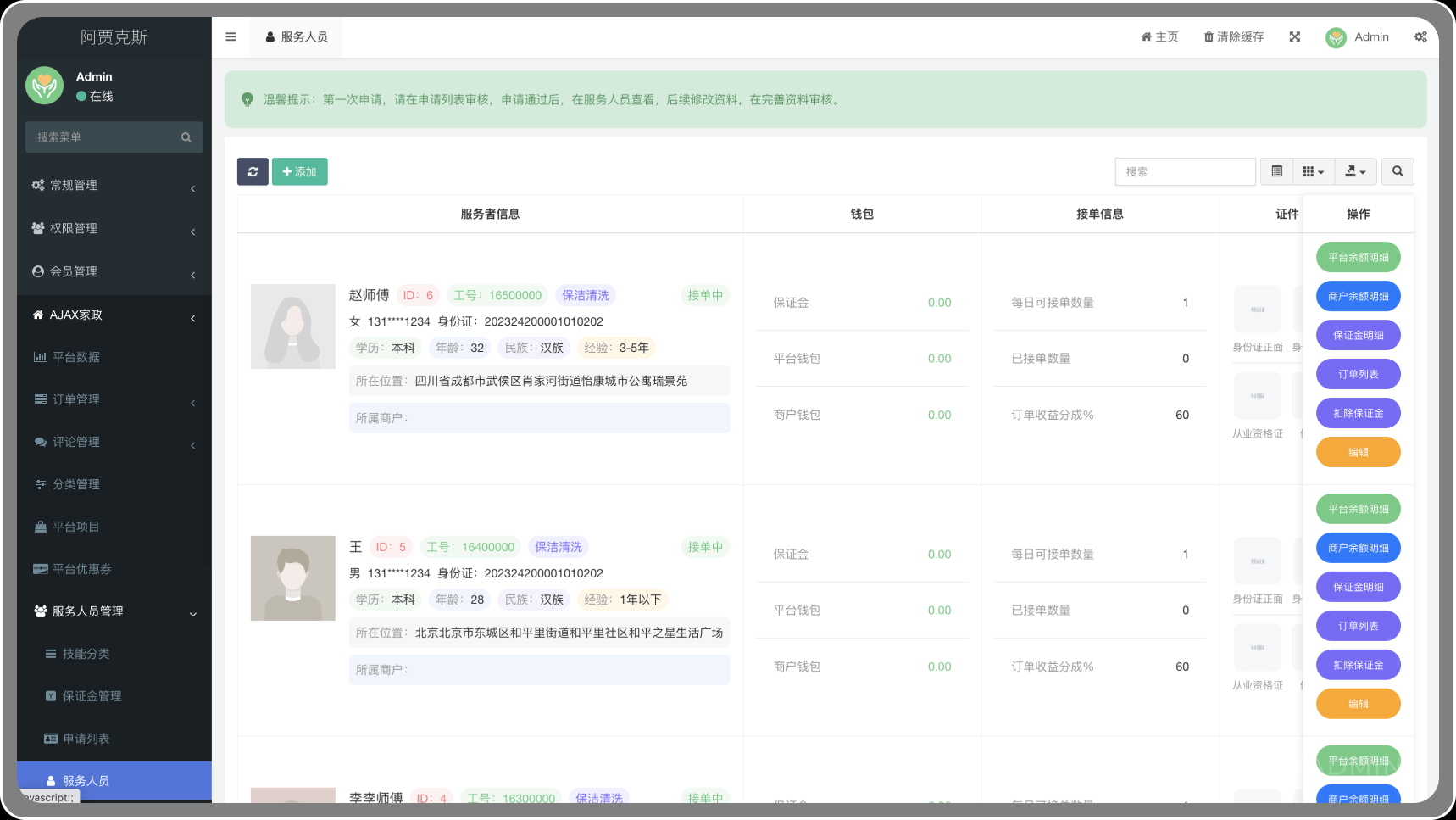Screen dimensions: 1456x820
Task: Open the export data dropdown
Action: [1355, 172]
